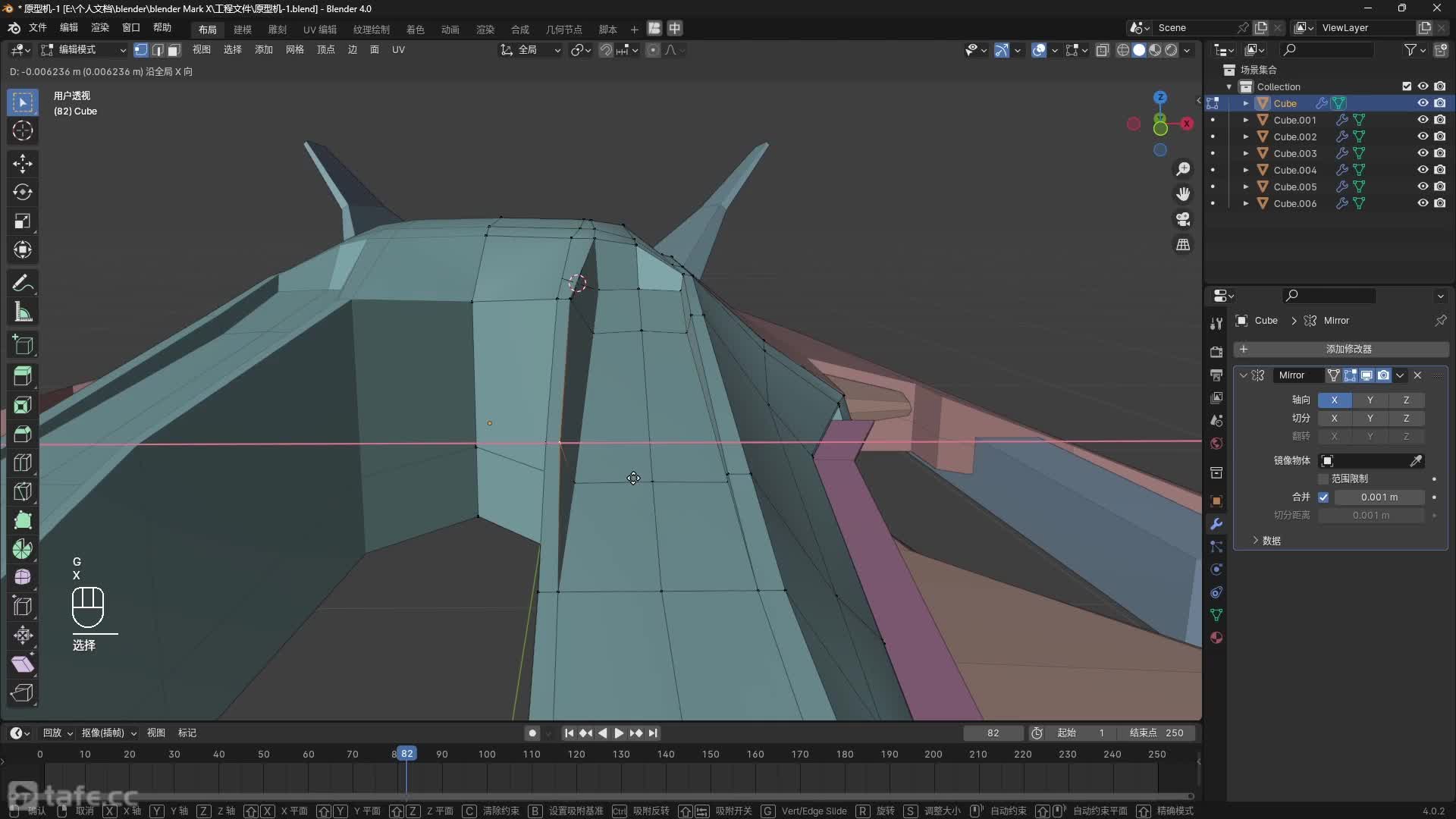Open the Edit Mode (编辑模式) dropdown
The width and height of the screenshot is (1456, 819).
84,50
